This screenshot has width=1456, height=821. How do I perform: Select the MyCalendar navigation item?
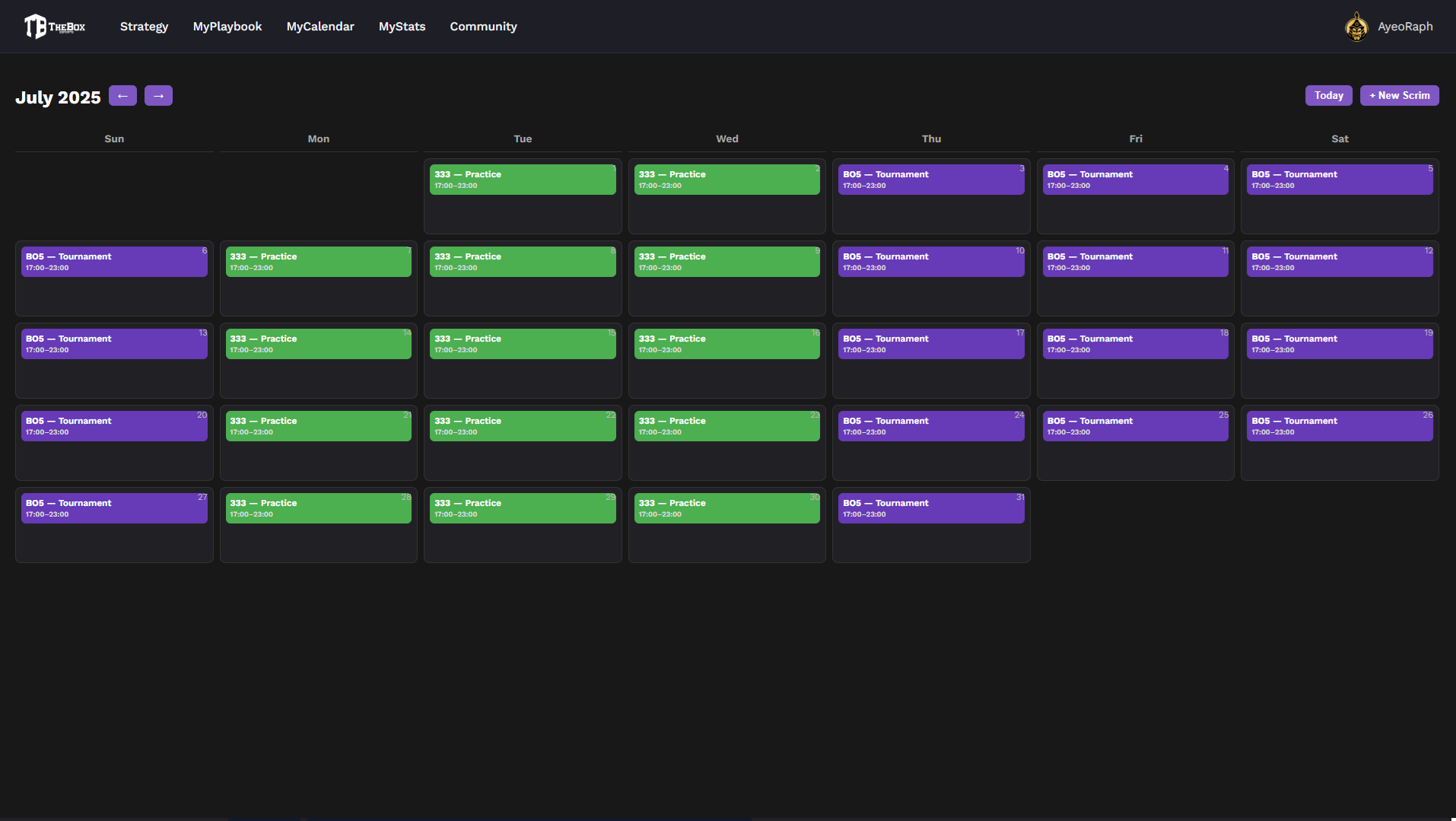tap(319, 26)
